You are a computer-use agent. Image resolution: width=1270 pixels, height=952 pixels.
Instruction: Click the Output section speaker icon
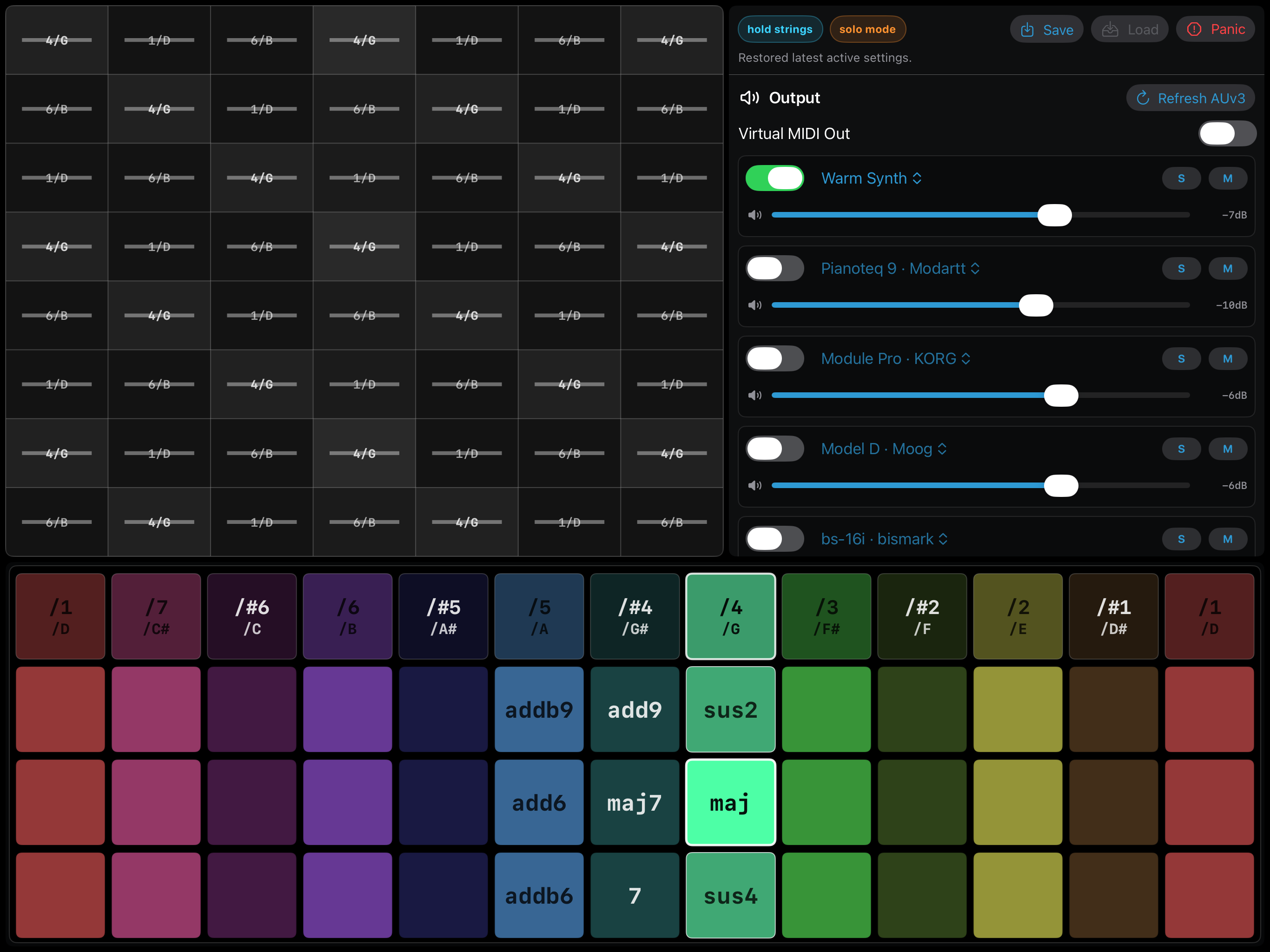pyautogui.click(x=750, y=98)
